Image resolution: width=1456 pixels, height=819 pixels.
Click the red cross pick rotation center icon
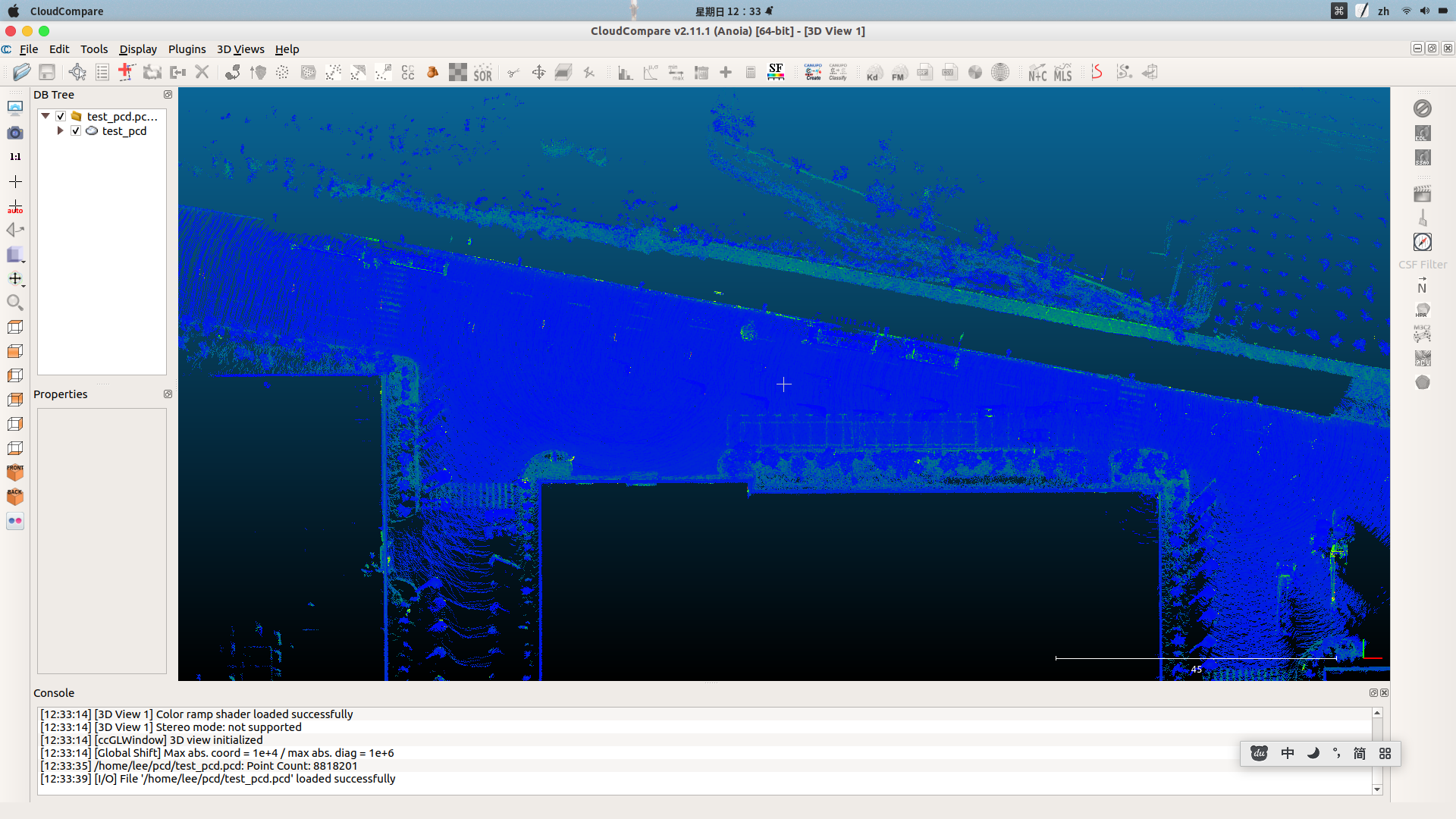pos(126,72)
